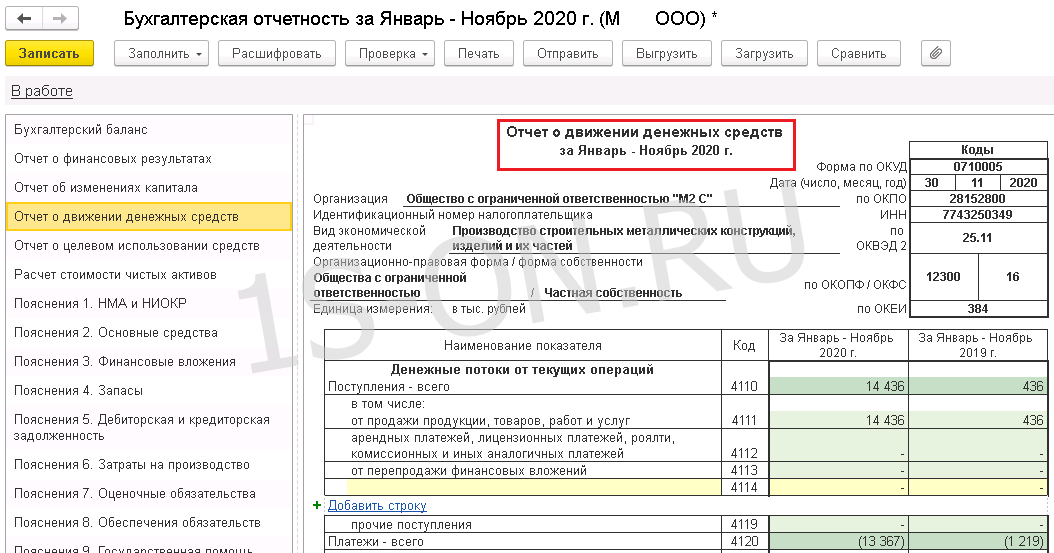Click the Выгрузить button
Image resolution: width=1054 pixels, height=553 pixels.
coord(666,54)
